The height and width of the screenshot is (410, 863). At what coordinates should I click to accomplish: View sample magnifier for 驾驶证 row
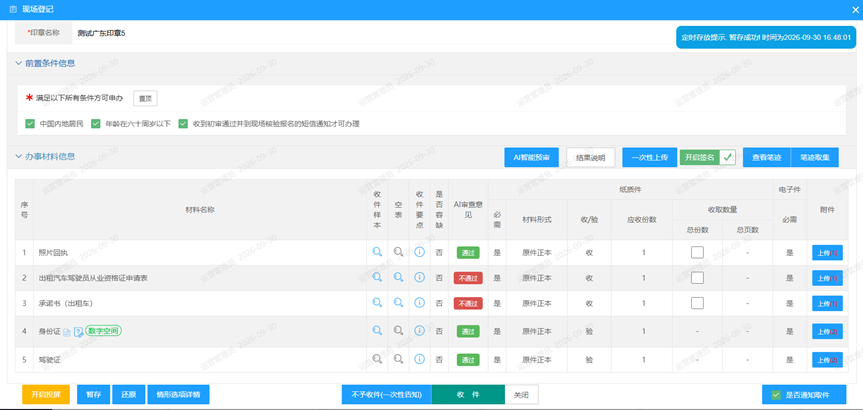[x=377, y=359]
